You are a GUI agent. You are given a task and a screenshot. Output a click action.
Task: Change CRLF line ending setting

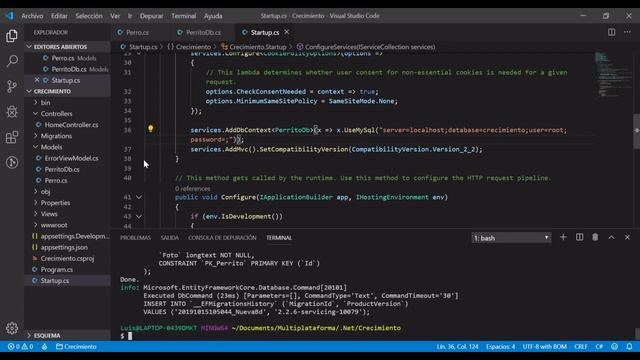[580, 347]
